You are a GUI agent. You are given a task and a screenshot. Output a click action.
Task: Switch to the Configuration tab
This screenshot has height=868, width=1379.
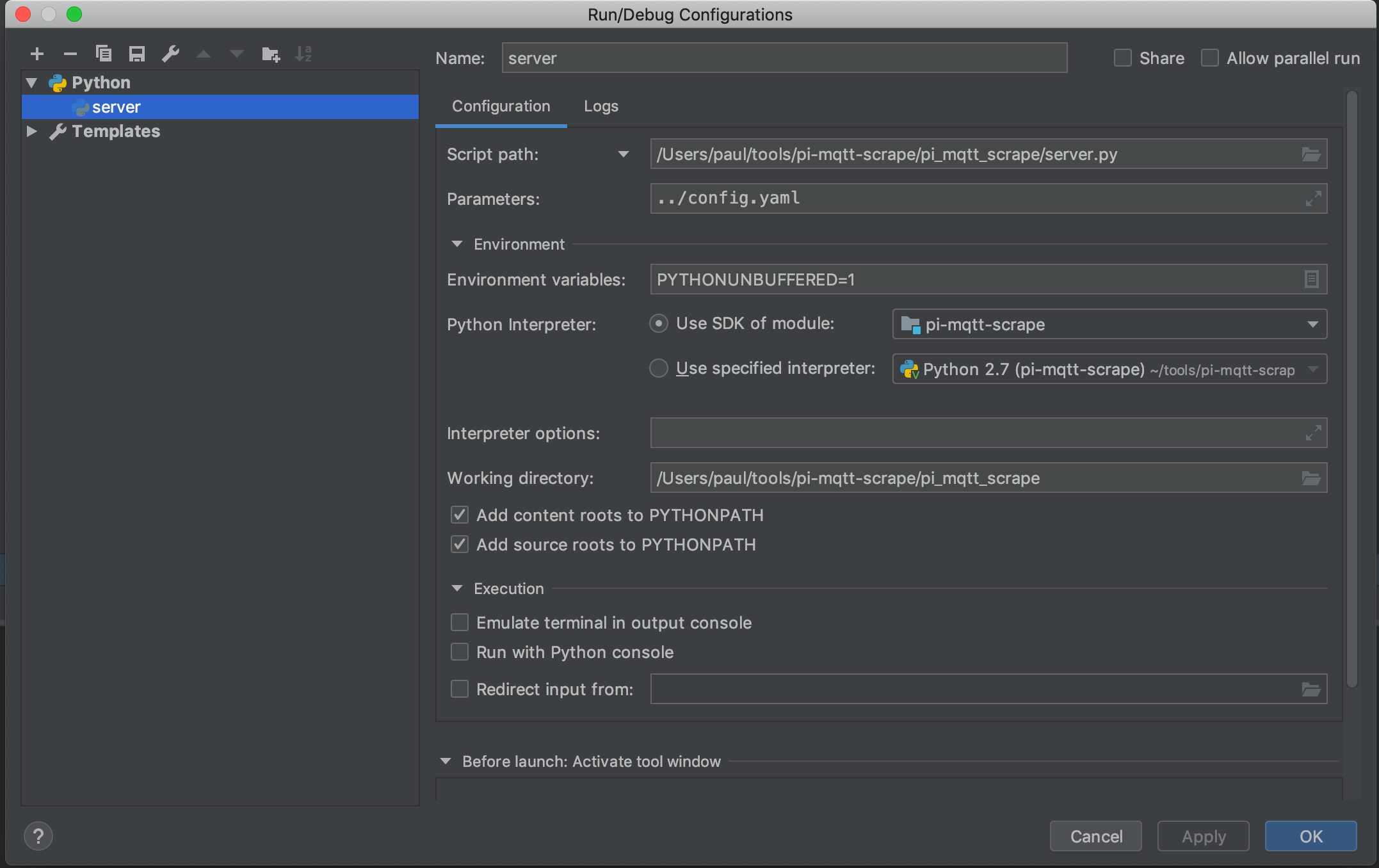point(501,106)
